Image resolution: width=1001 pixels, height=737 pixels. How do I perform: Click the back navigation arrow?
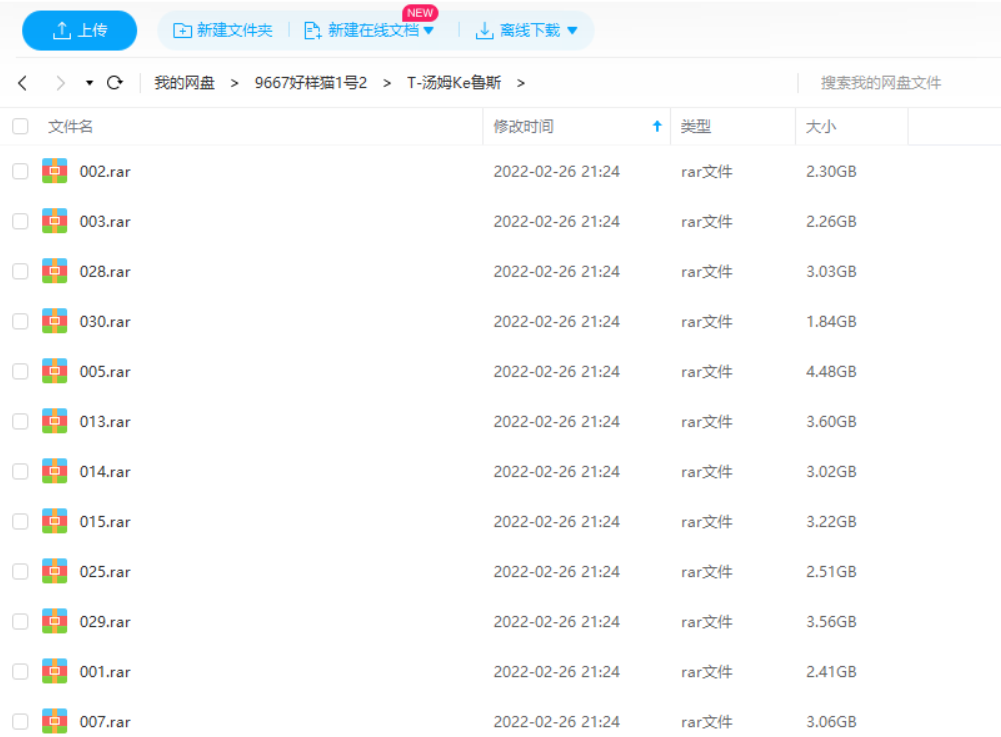(x=23, y=83)
